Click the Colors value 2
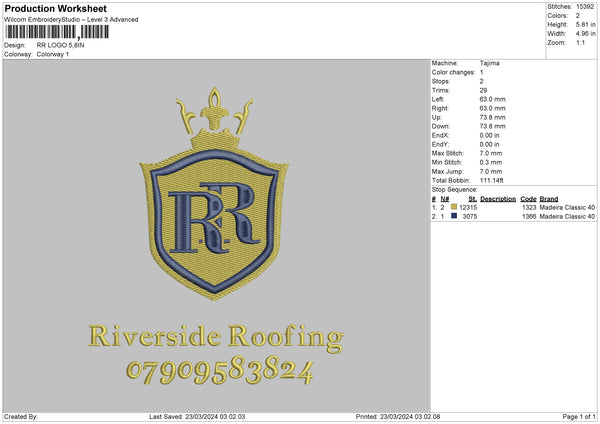The image size is (600, 424). (x=578, y=16)
